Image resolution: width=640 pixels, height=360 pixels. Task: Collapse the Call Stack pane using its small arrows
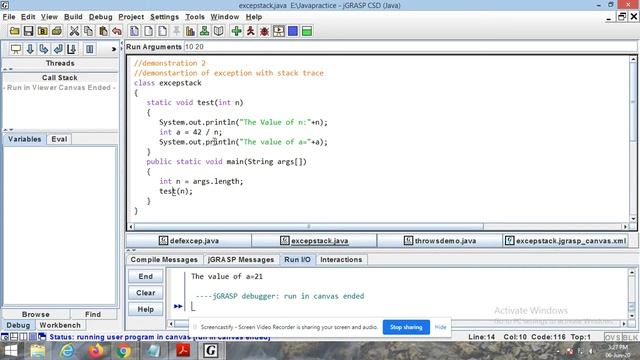point(8,130)
